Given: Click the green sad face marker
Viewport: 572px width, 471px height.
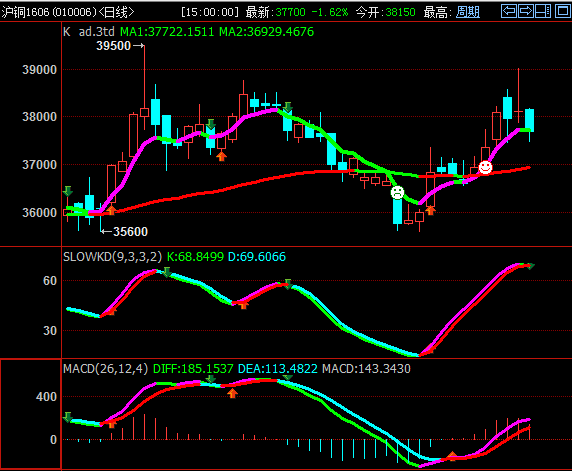Looking at the screenshot, I should pyautogui.click(x=397, y=192).
